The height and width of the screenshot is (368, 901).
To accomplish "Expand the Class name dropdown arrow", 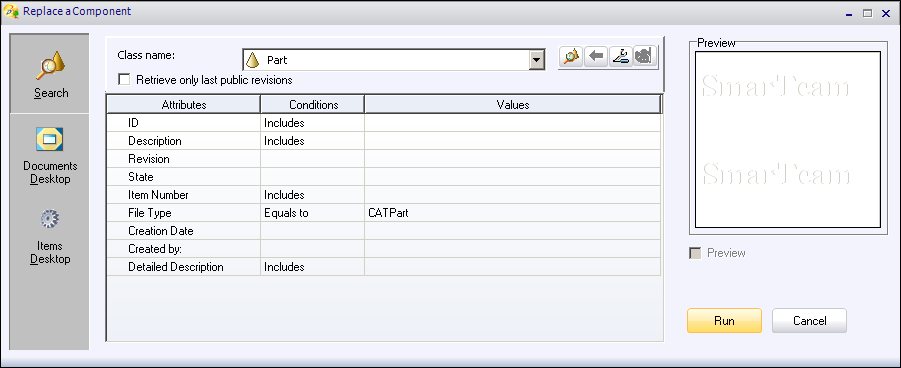I will tap(537, 60).
